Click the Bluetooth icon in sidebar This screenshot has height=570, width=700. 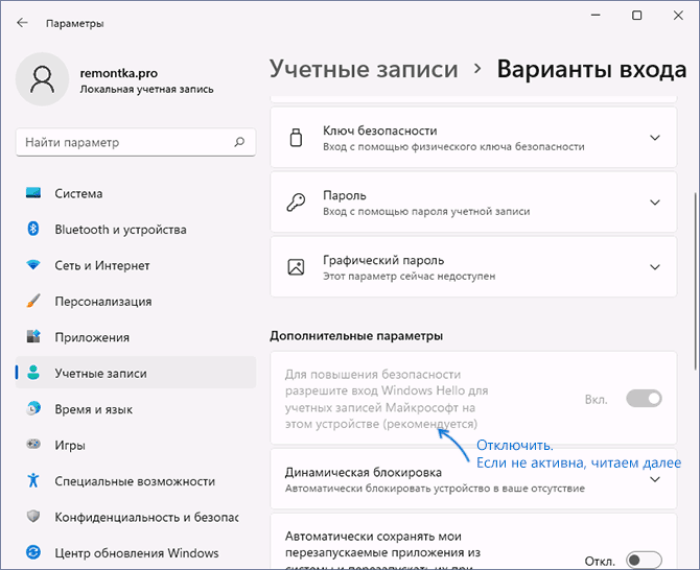click(33, 229)
